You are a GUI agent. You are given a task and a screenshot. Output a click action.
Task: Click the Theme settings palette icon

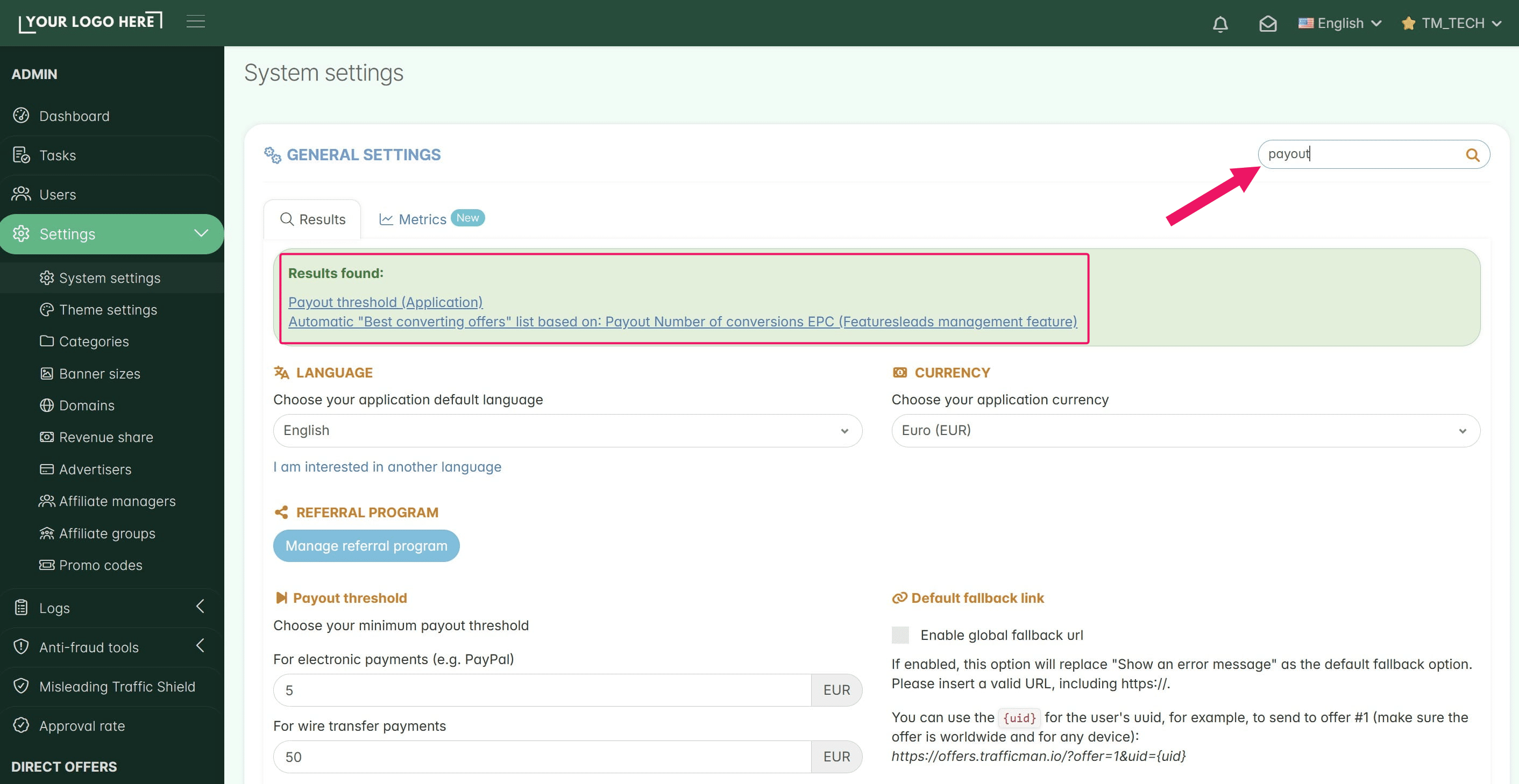47,310
